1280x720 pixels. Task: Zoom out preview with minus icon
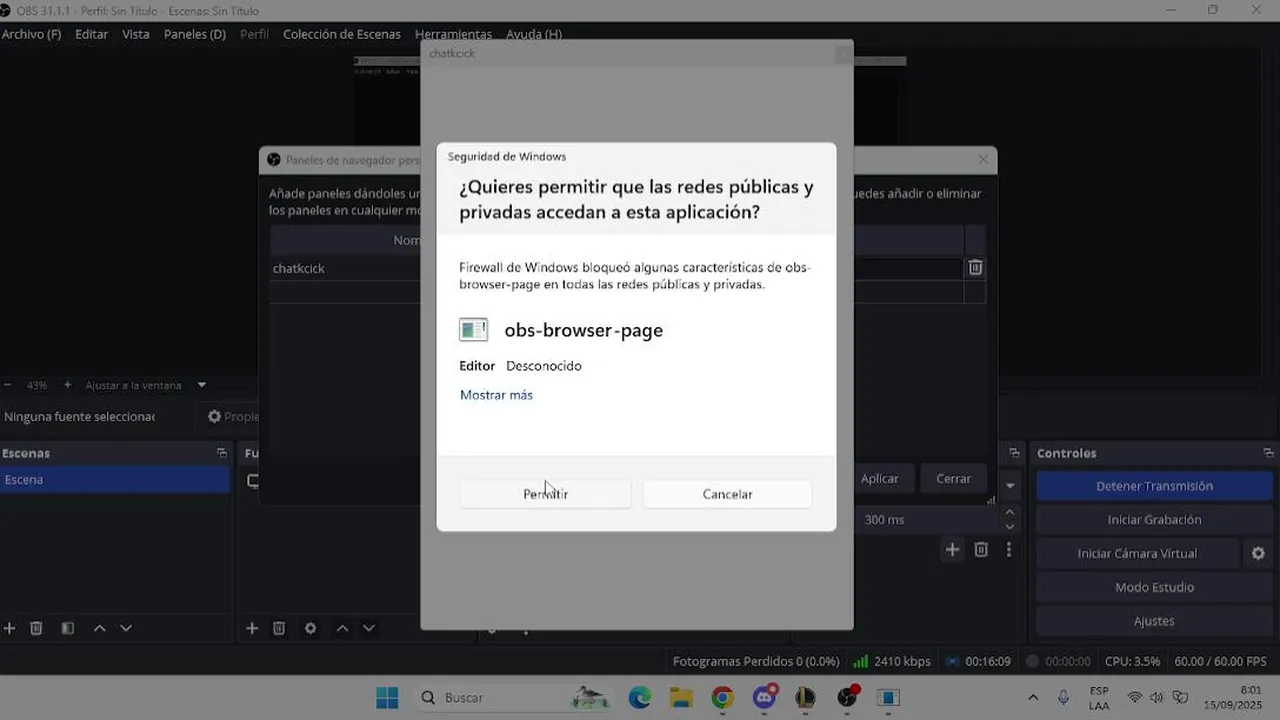coord(8,385)
